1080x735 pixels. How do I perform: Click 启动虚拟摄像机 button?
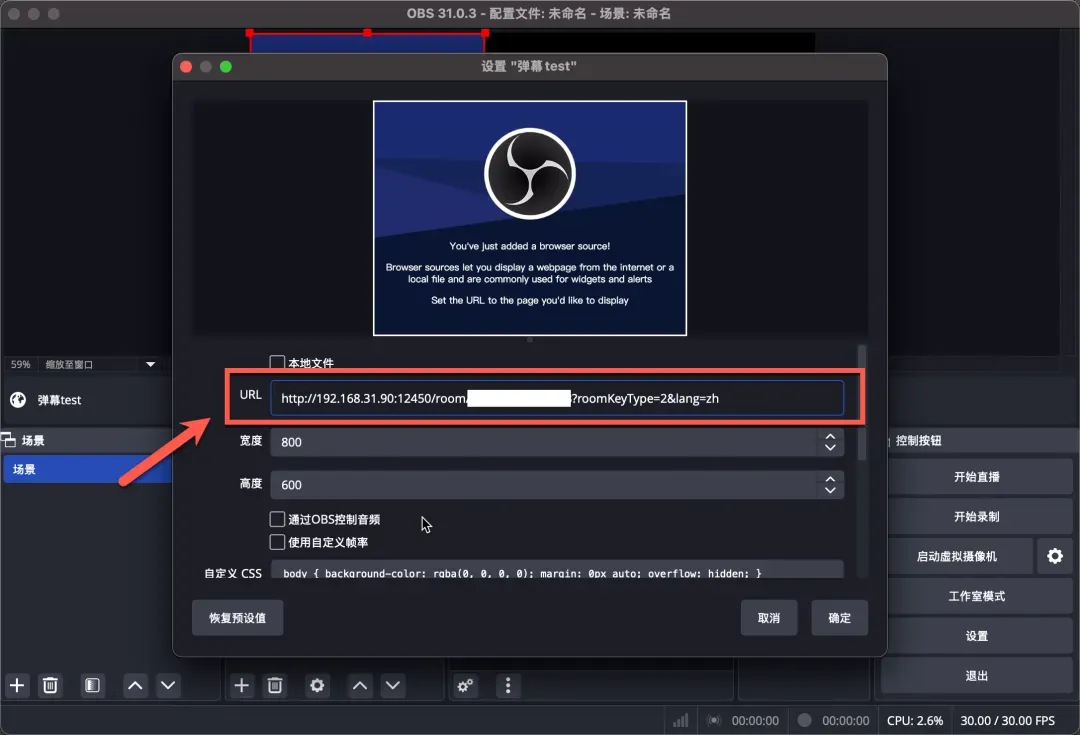point(957,556)
